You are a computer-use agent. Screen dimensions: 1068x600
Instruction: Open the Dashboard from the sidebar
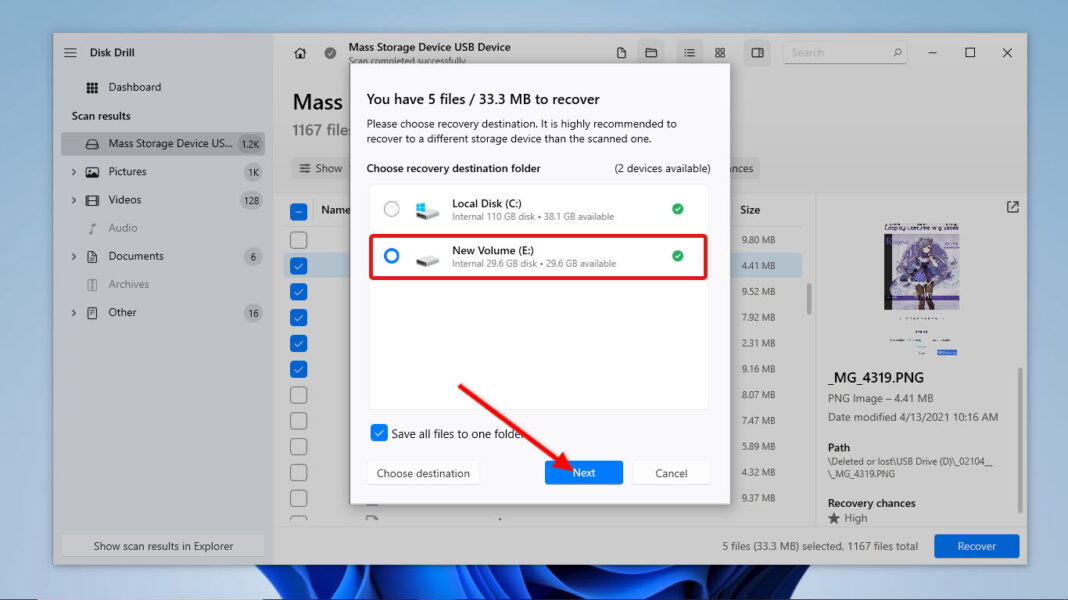(133, 87)
